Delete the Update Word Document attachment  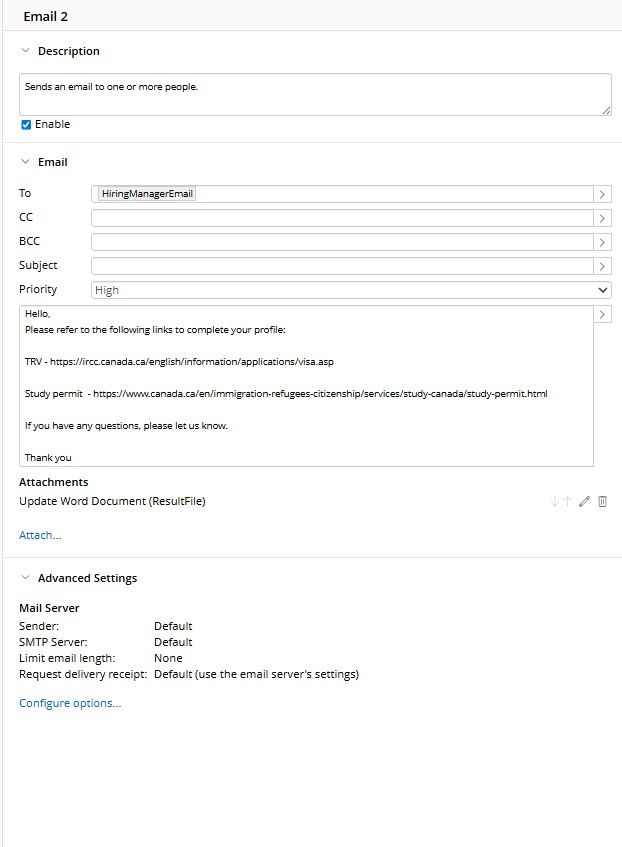pos(603,502)
